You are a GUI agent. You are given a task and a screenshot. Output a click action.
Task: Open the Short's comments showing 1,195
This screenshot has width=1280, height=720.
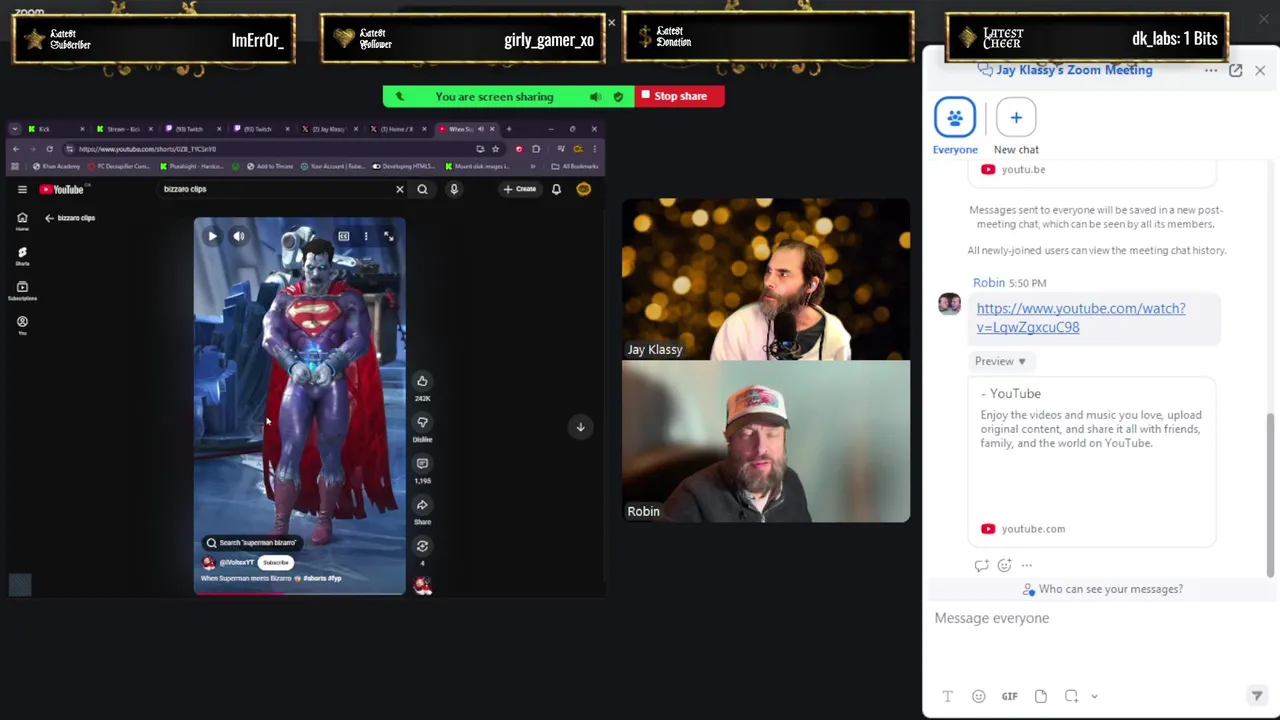(x=422, y=464)
